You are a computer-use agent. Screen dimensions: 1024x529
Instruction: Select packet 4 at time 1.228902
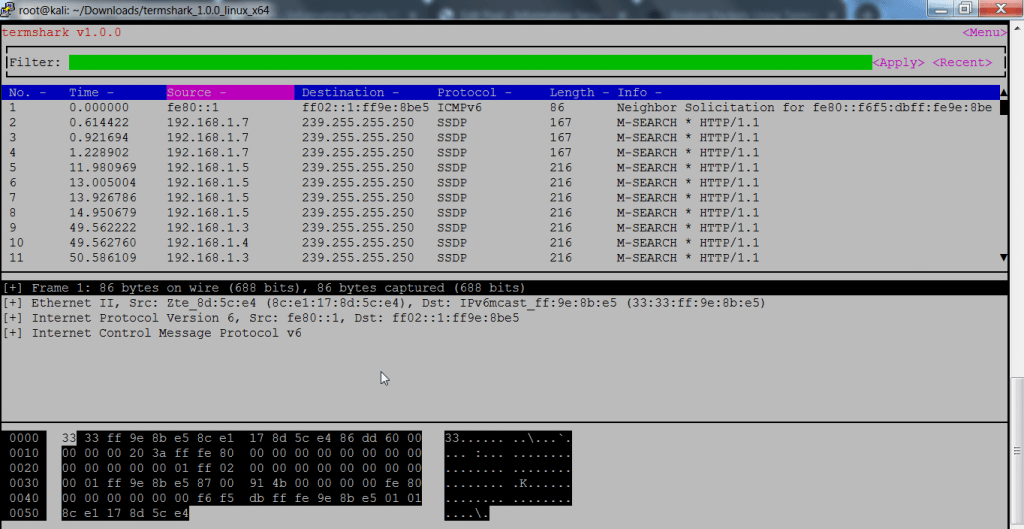click(x=500, y=153)
